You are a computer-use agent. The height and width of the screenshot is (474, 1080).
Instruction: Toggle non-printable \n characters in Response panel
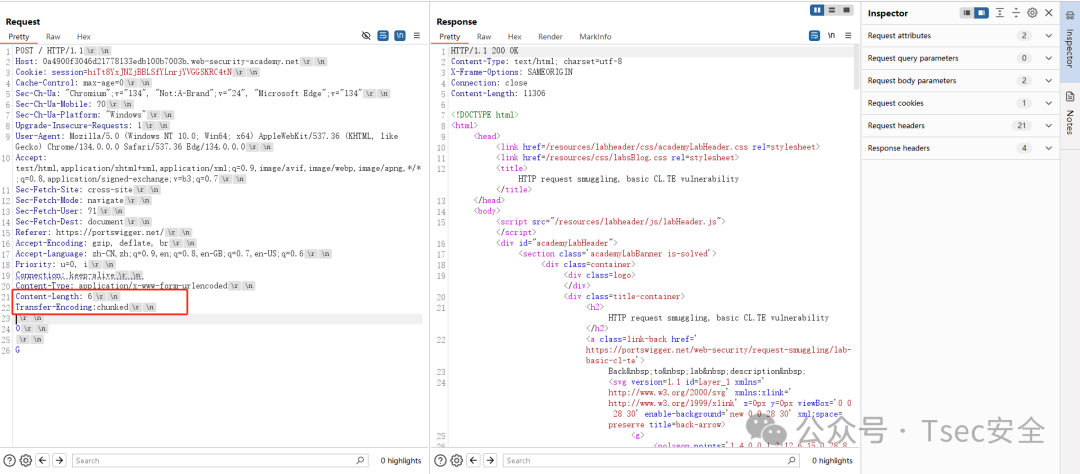[831, 35]
